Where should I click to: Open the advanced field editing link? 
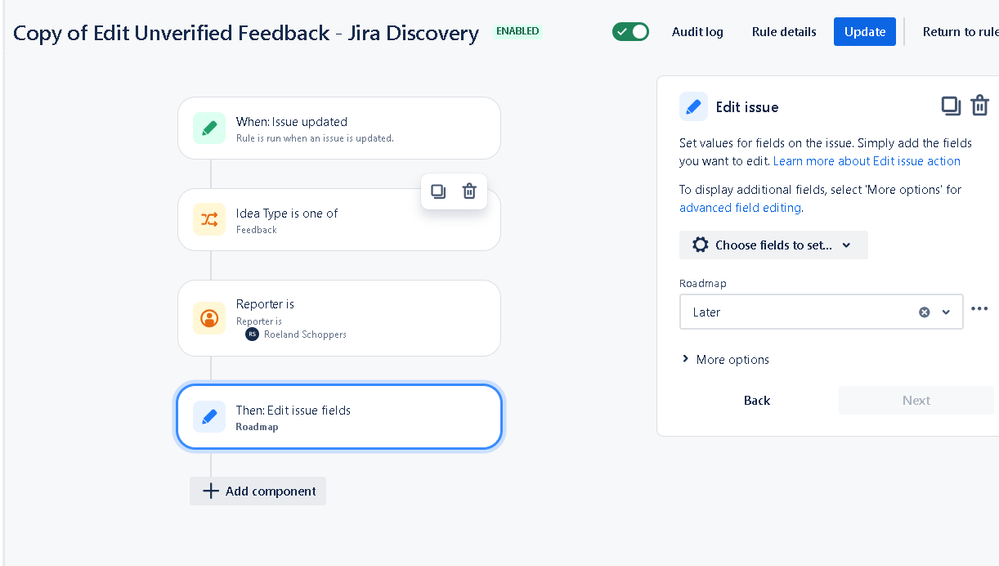click(740, 208)
